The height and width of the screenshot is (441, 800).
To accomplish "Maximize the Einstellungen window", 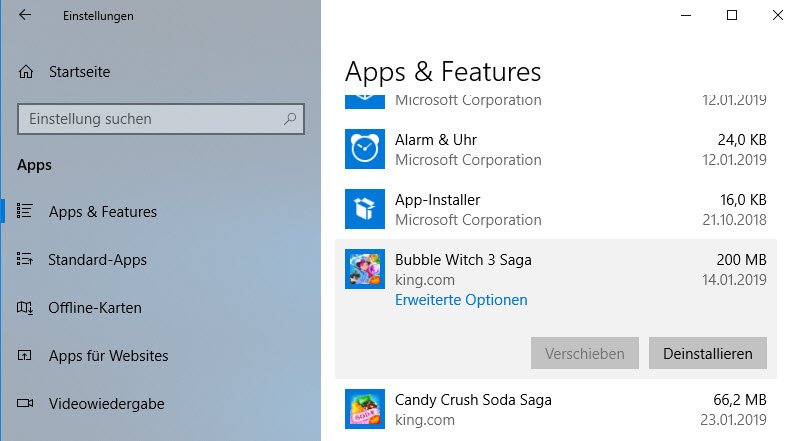I will (x=732, y=16).
